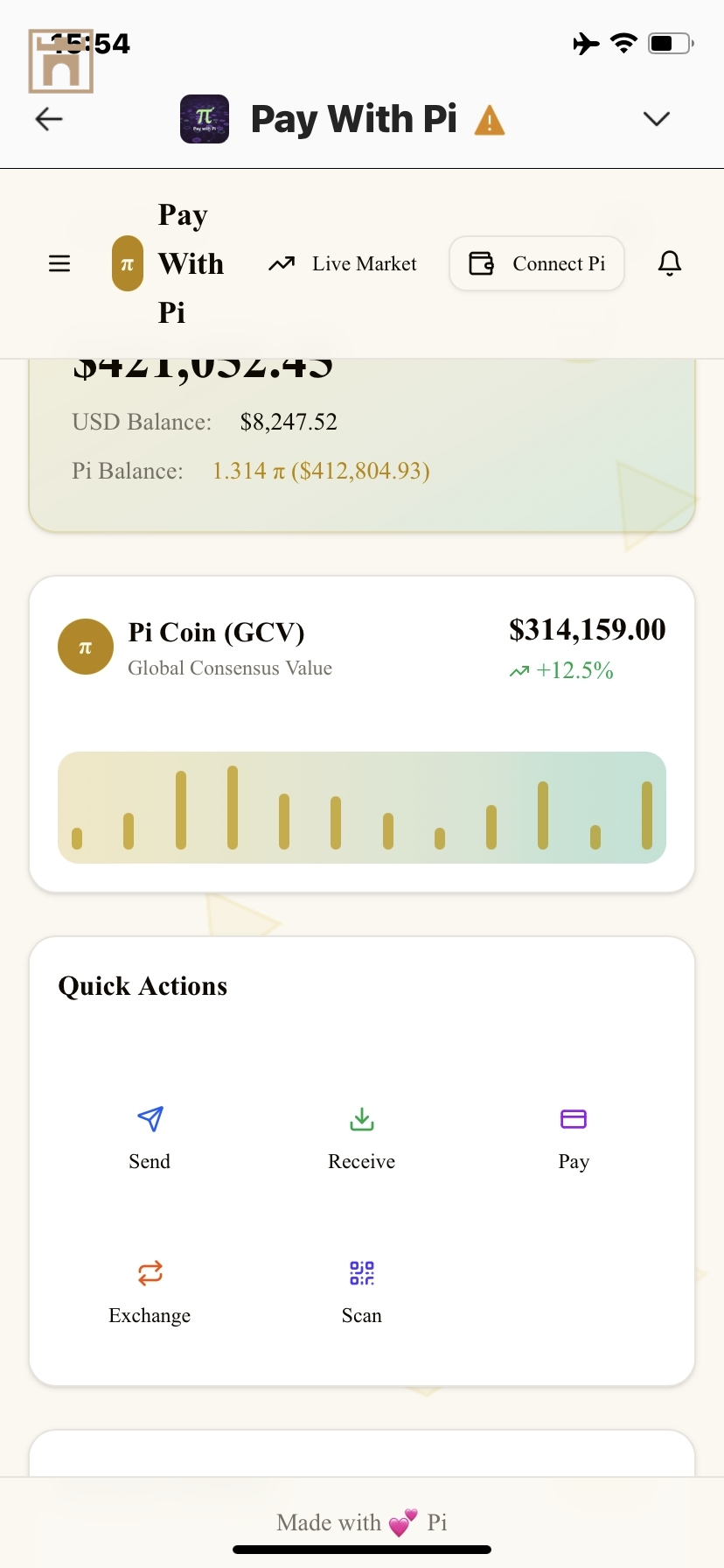Tap the Made with Pi footer
The width and height of the screenshot is (724, 1568).
tap(362, 1523)
